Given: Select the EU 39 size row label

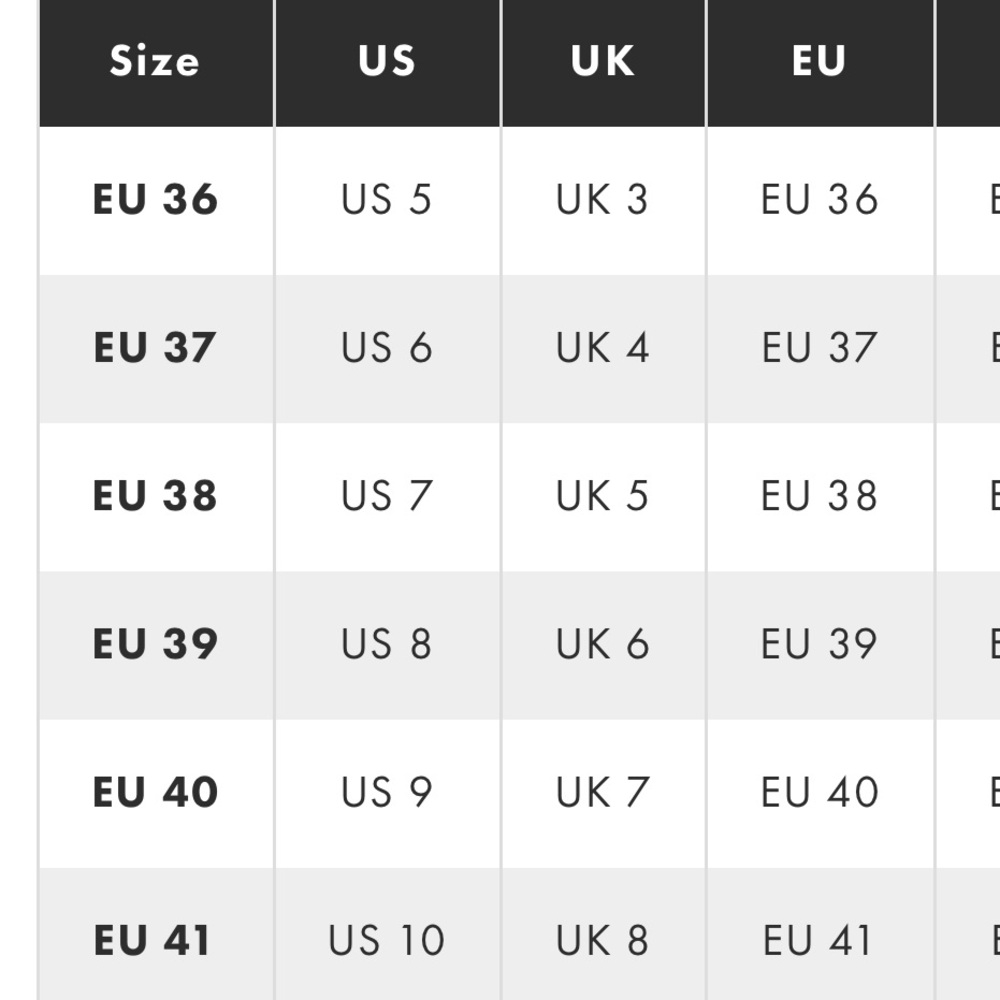Looking at the screenshot, I should click(156, 643).
